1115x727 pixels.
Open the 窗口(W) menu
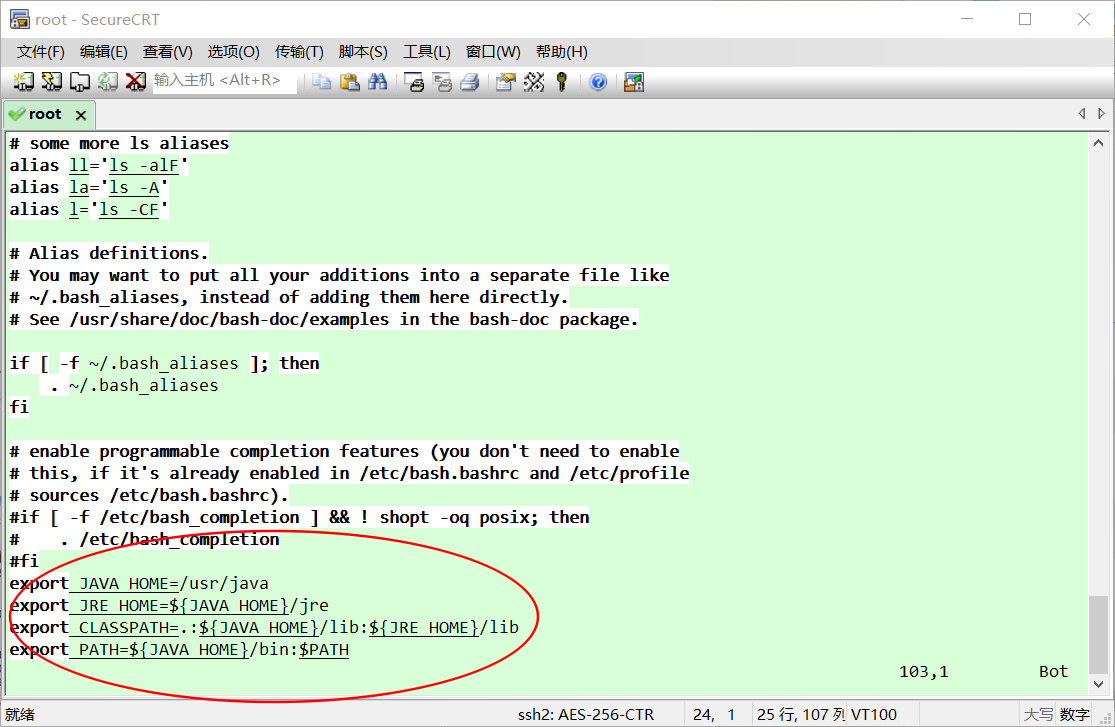coord(493,52)
